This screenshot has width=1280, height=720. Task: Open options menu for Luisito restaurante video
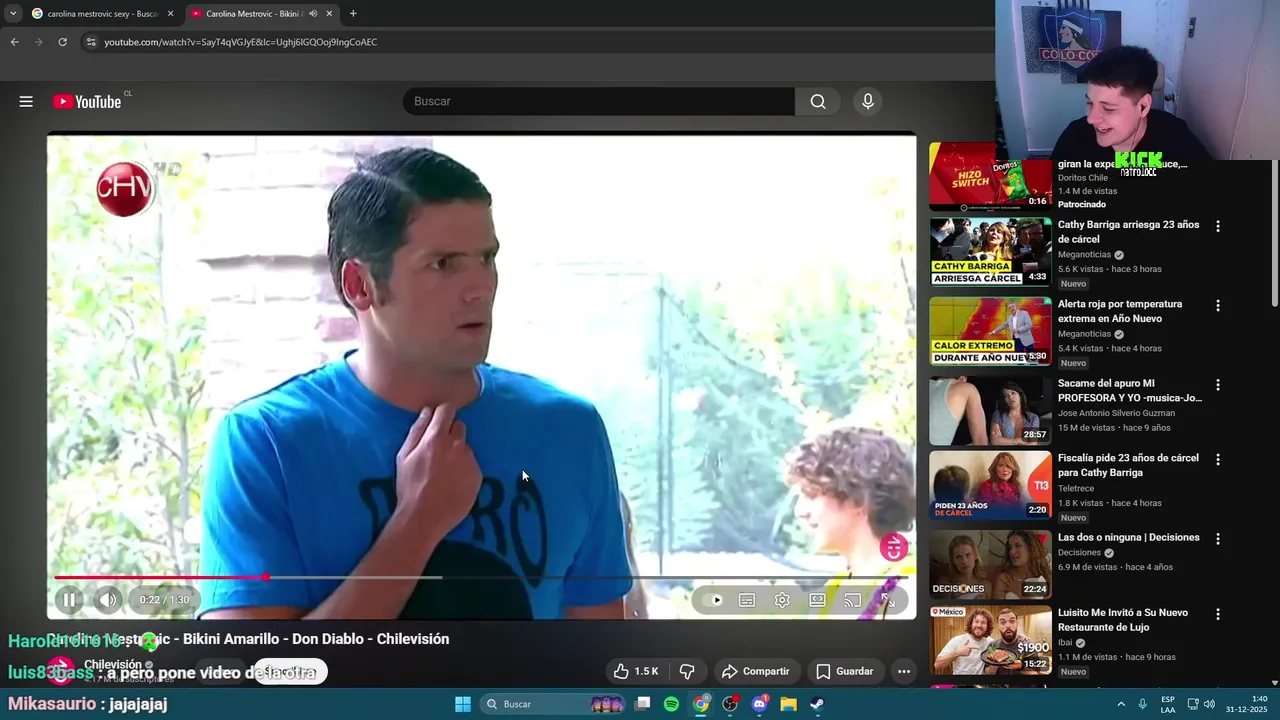point(1218,614)
